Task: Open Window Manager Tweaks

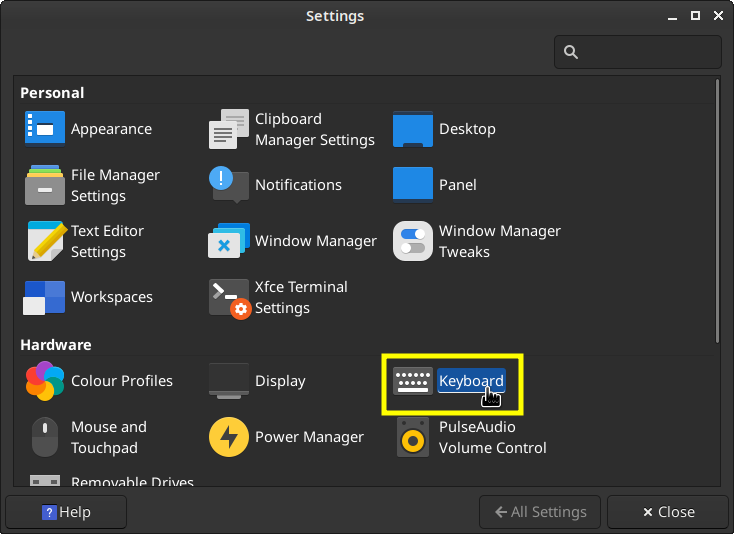Action: (x=413, y=241)
